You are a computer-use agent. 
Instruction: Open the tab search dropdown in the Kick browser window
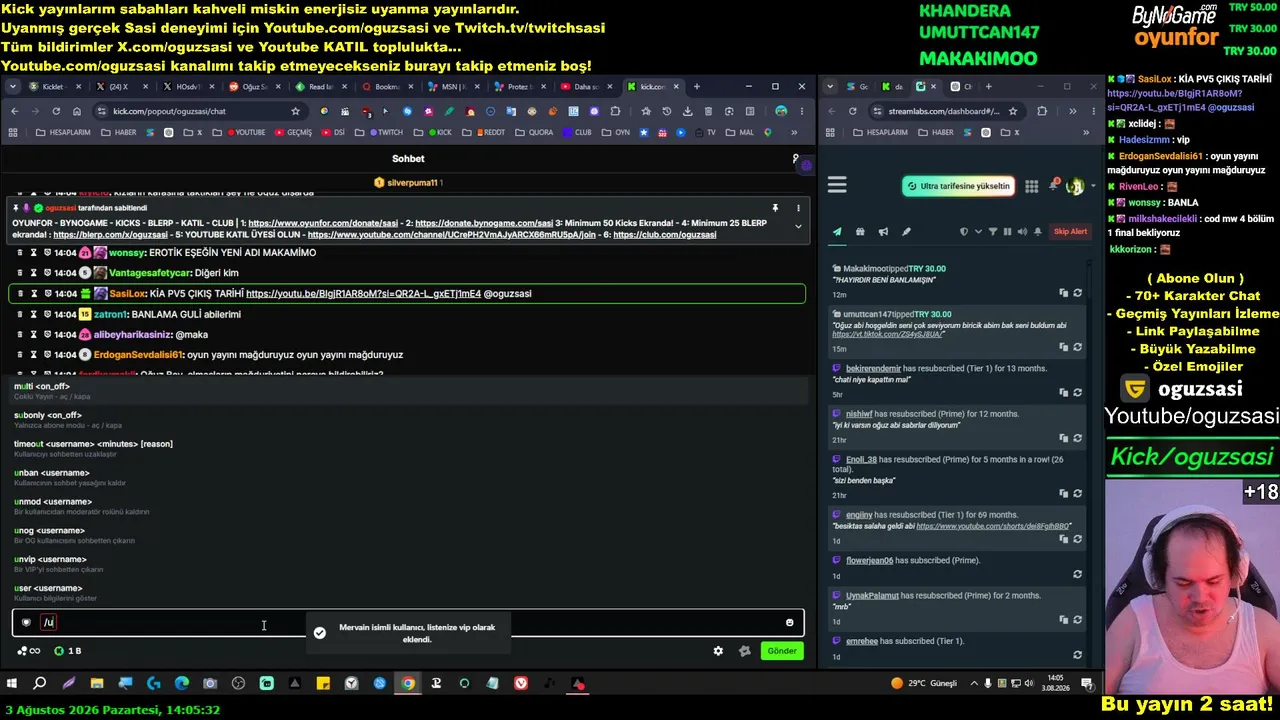click(x=15, y=87)
